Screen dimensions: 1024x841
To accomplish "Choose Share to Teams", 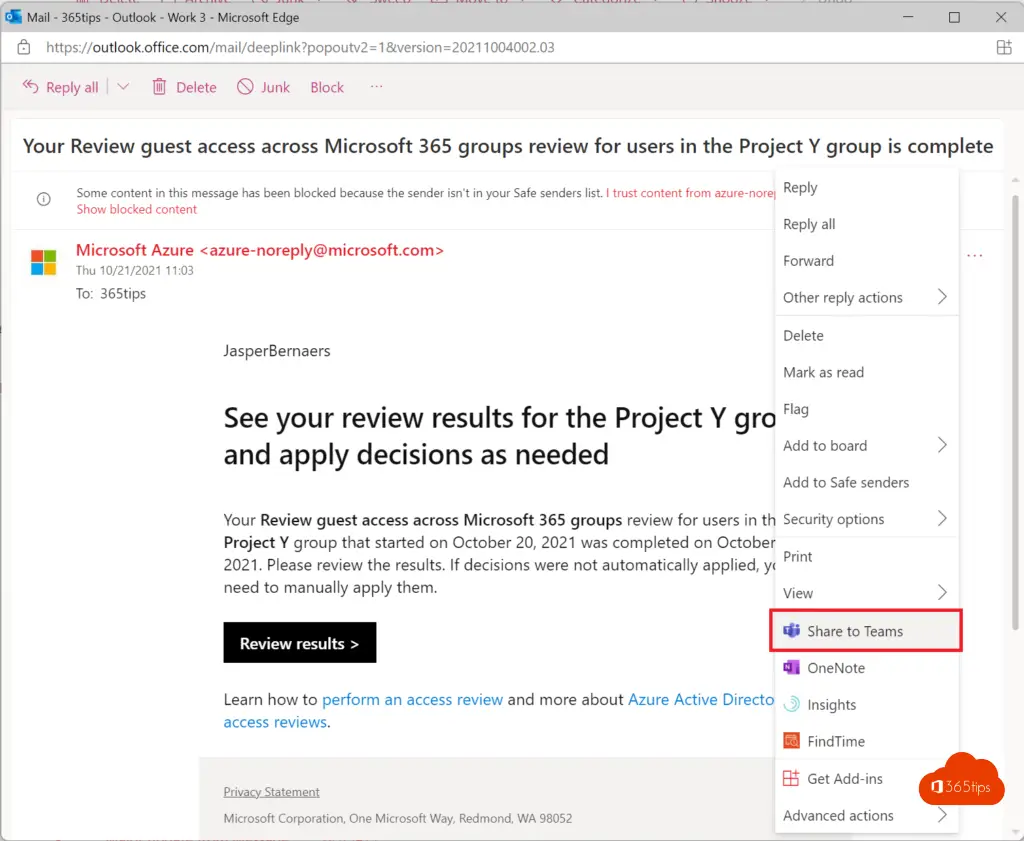I will click(867, 631).
